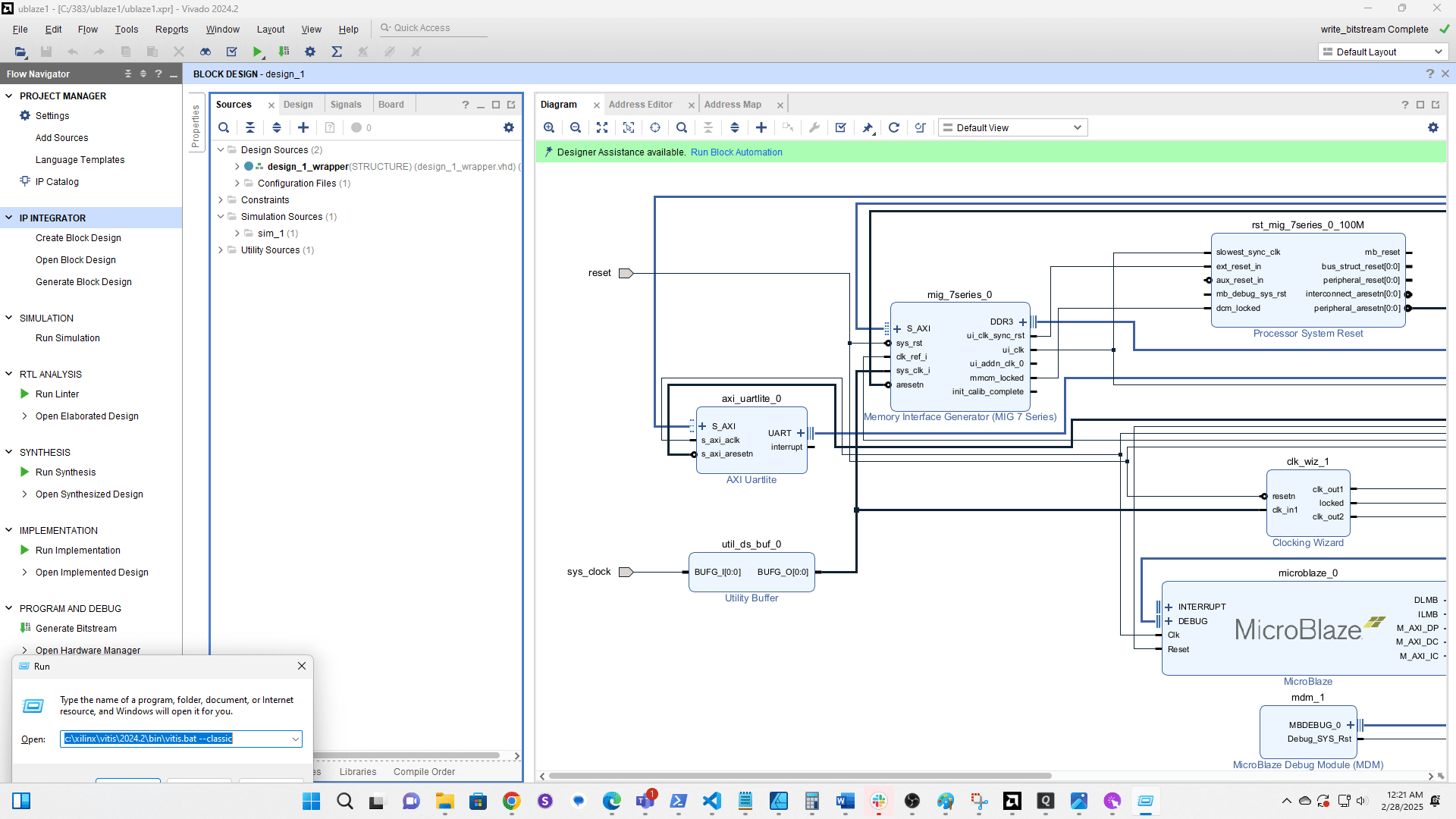Add IP using the plus icon in diagram

point(761,127)
